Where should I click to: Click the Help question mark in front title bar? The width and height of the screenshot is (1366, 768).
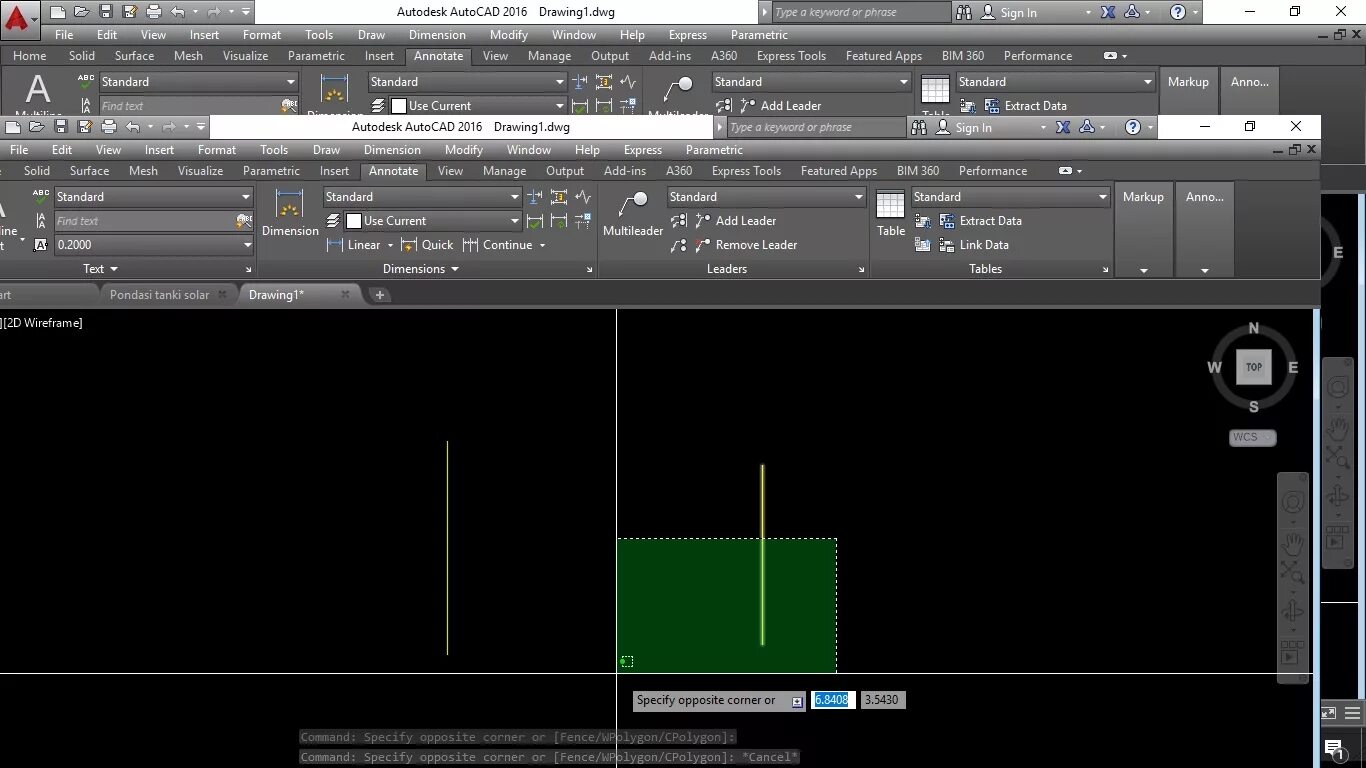click(x=1132, y=127)
